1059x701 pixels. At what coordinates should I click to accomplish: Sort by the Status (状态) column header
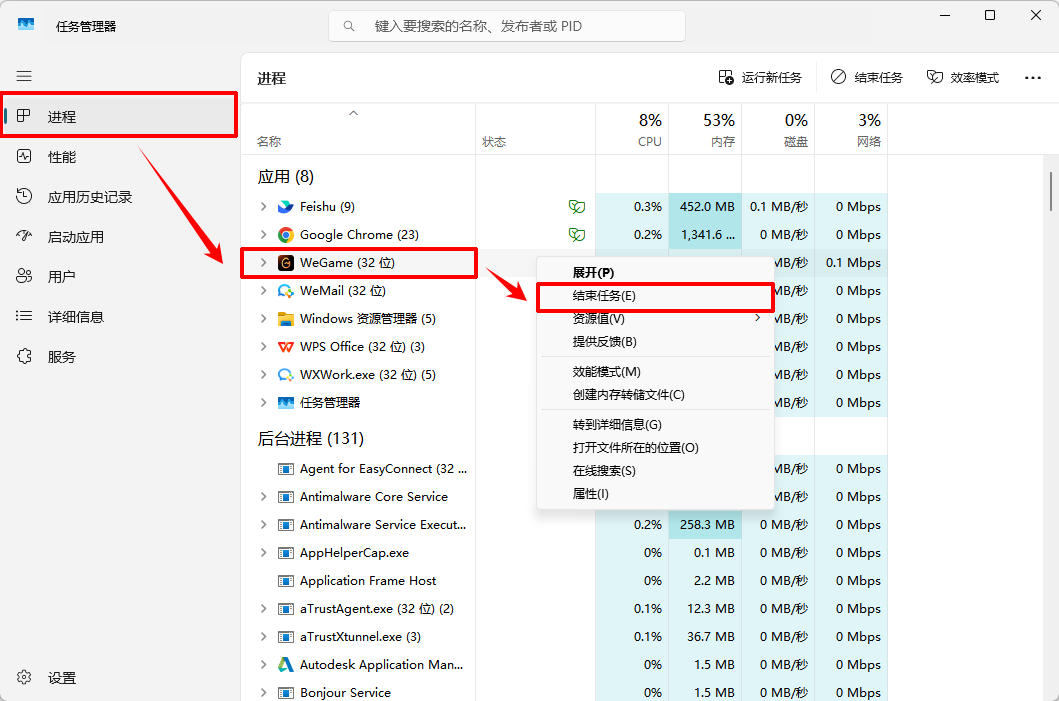(536, 129)
